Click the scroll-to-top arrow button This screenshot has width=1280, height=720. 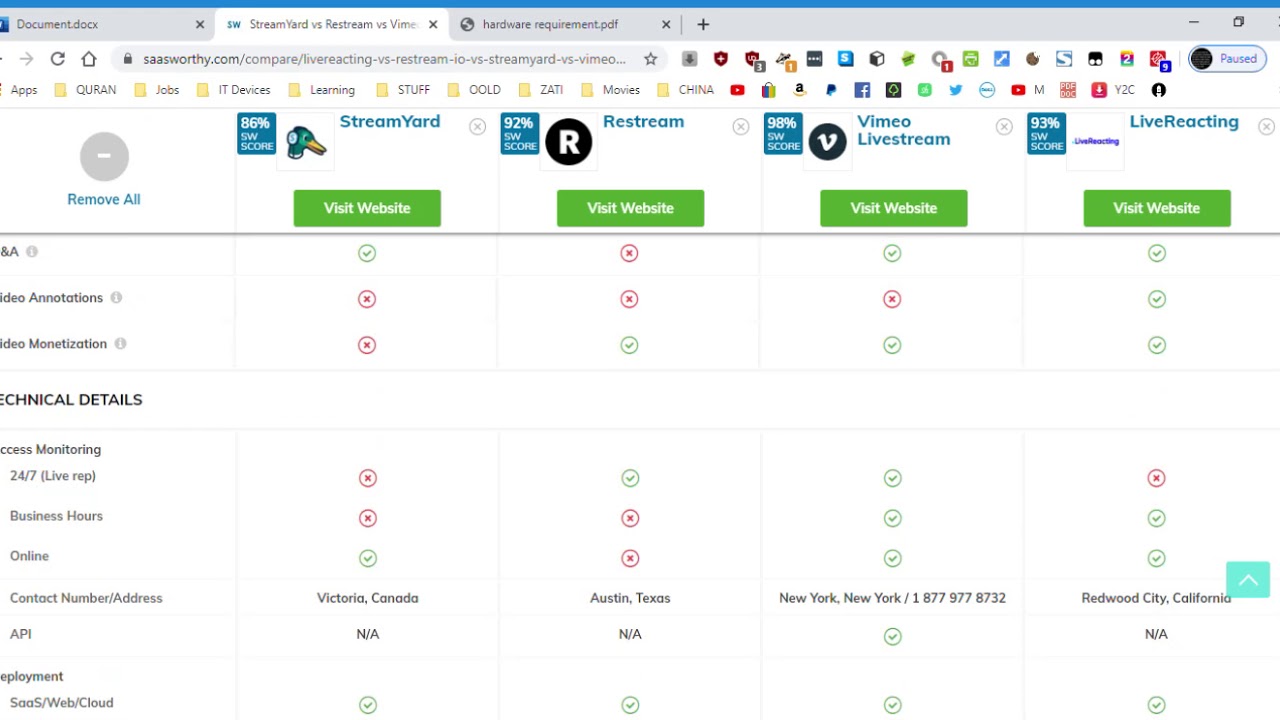click(x=1248, y=580)
